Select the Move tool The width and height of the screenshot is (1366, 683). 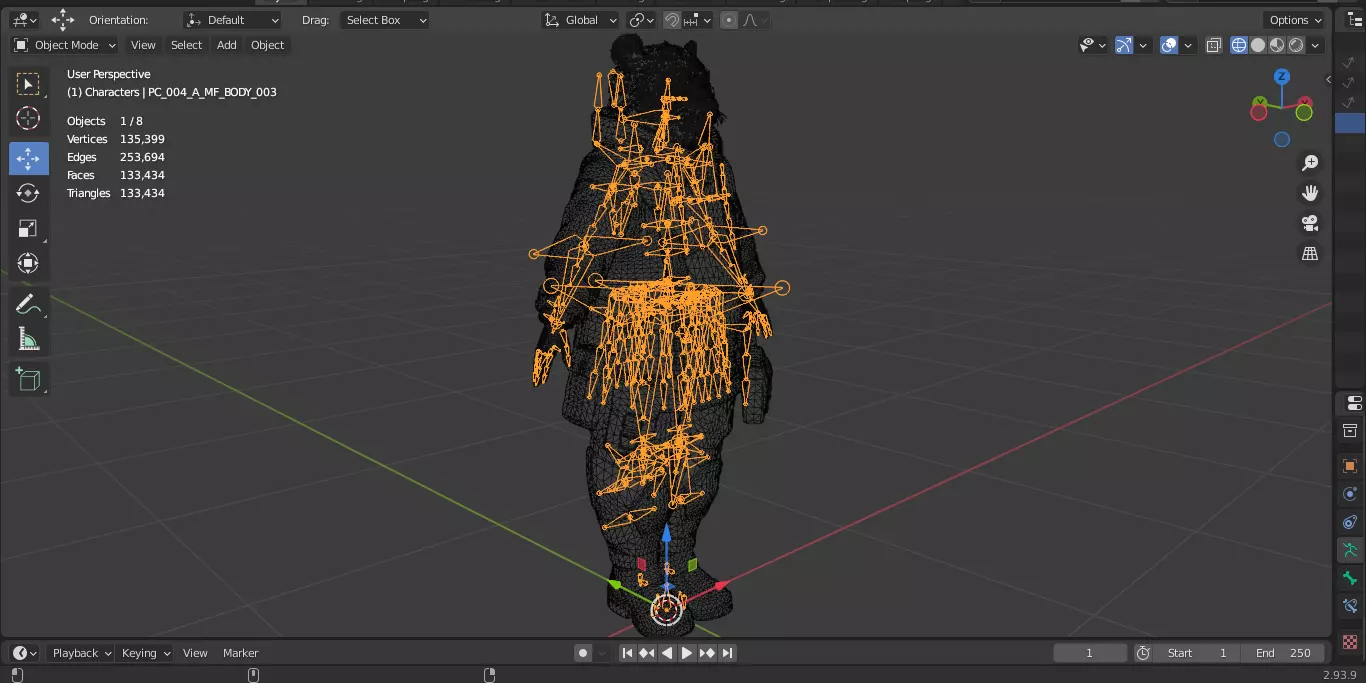coord(28,158)
